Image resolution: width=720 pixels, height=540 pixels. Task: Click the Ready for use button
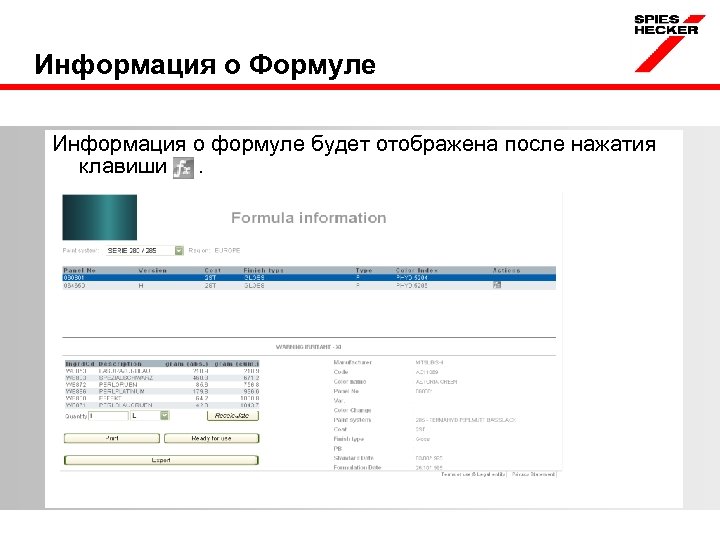pos(212,438)
